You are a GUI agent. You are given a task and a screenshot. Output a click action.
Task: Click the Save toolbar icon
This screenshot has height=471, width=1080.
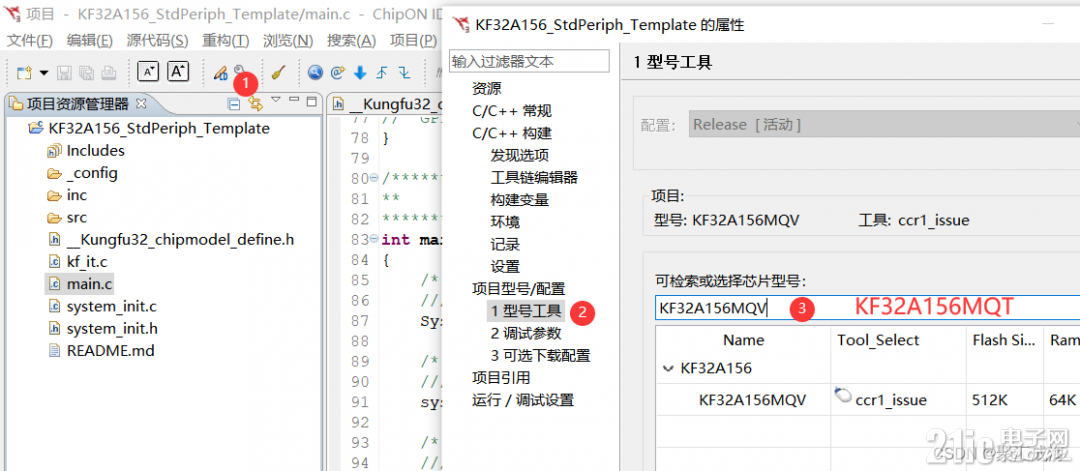pyautogui.click(x=64, y=72)
